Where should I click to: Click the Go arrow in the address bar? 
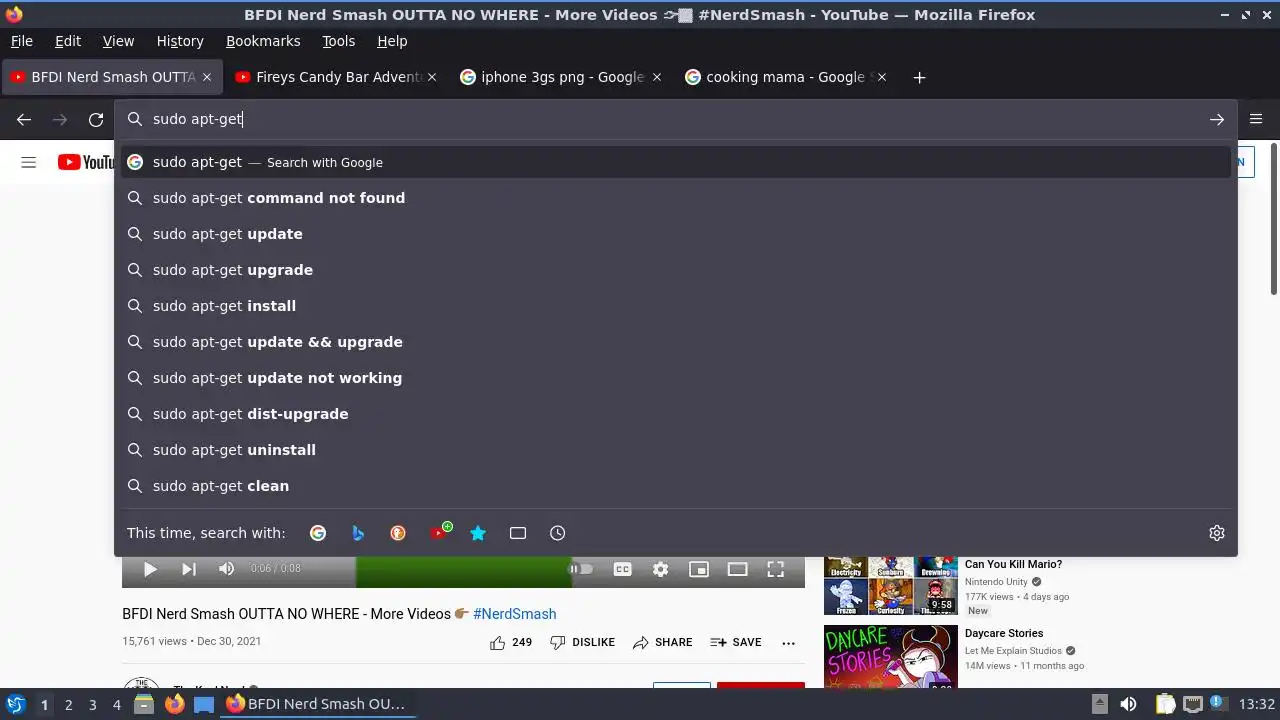click(1217, 119)
